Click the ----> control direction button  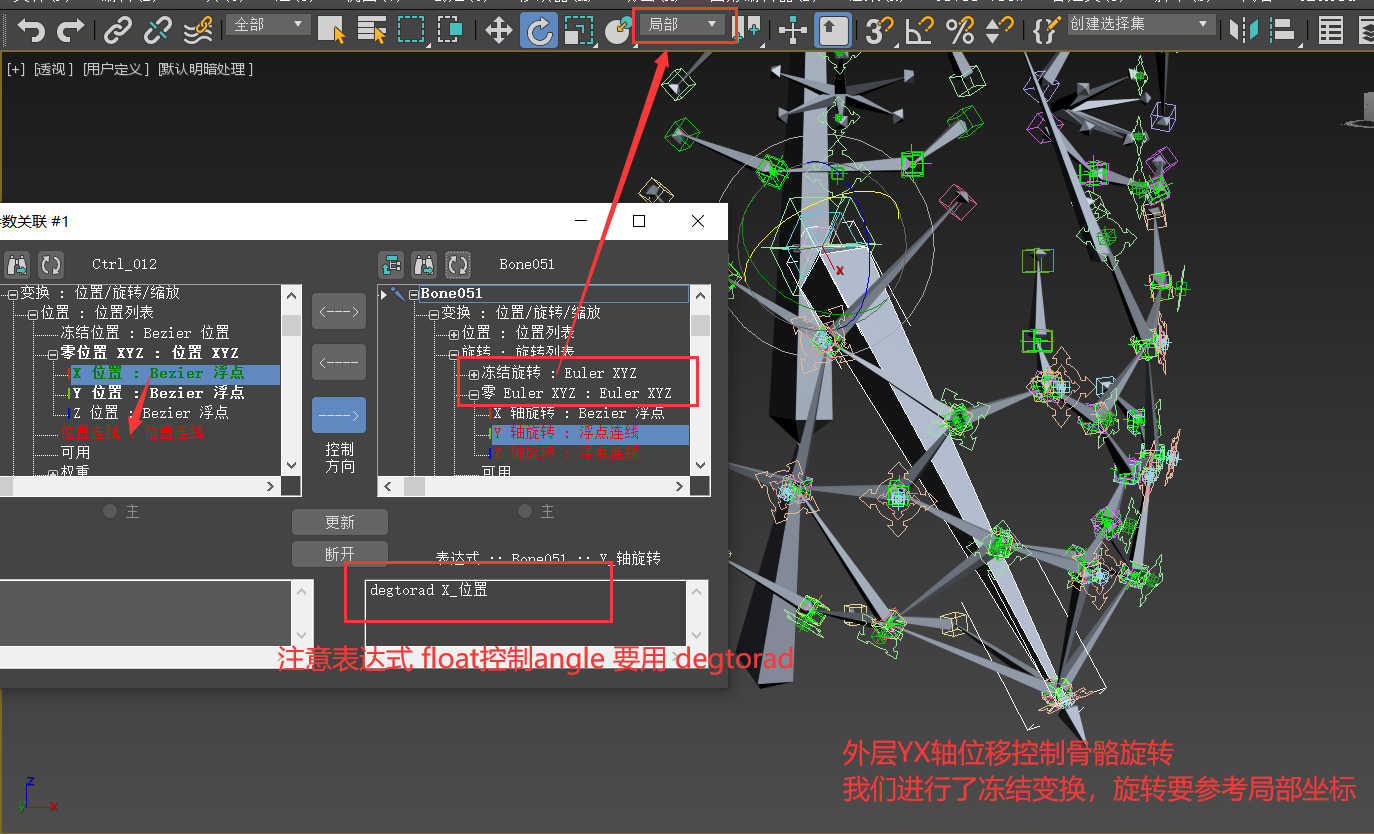339,414
